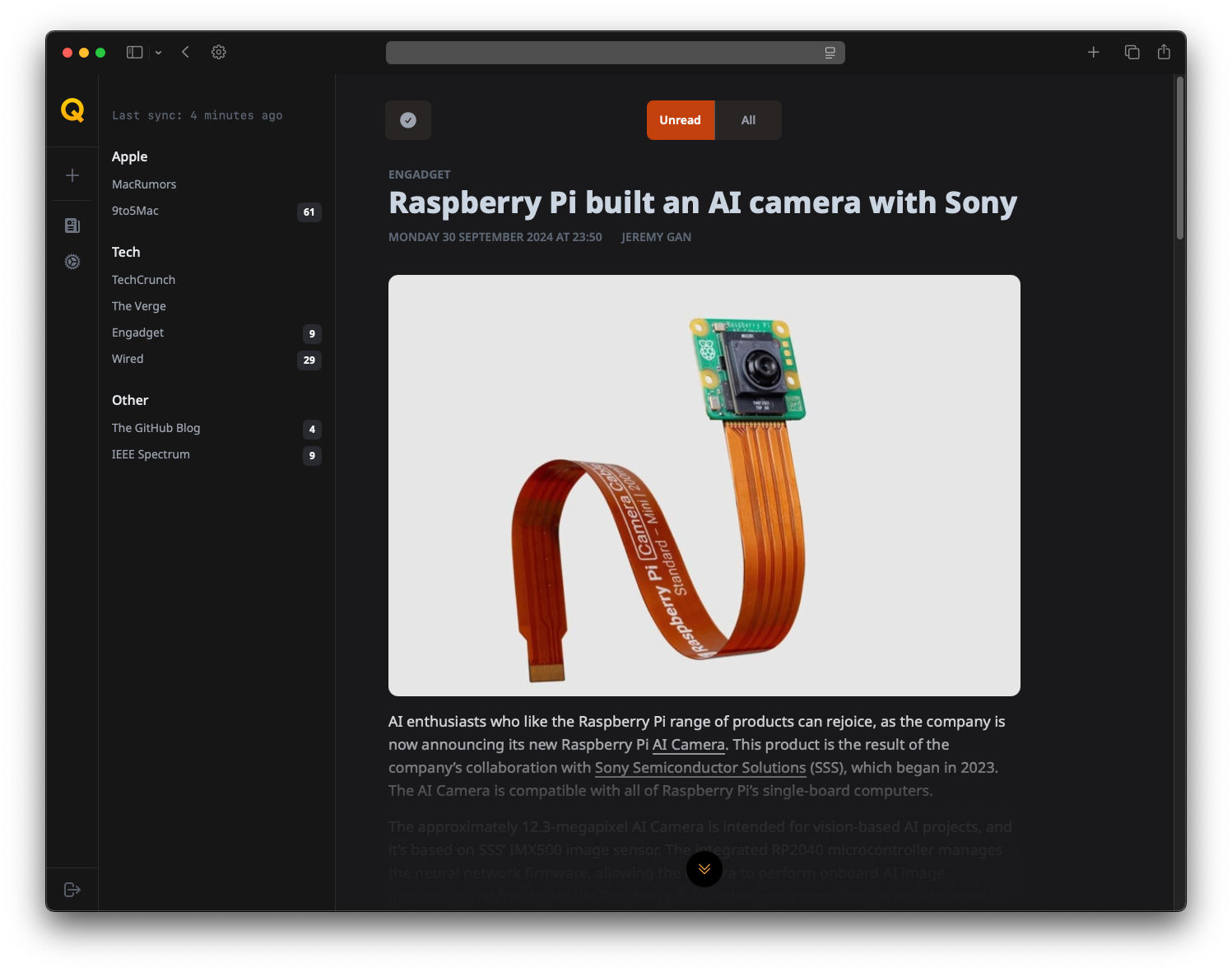Open the Engadget feed
This screenshot has width=1232, height=972.
(137, 333)
